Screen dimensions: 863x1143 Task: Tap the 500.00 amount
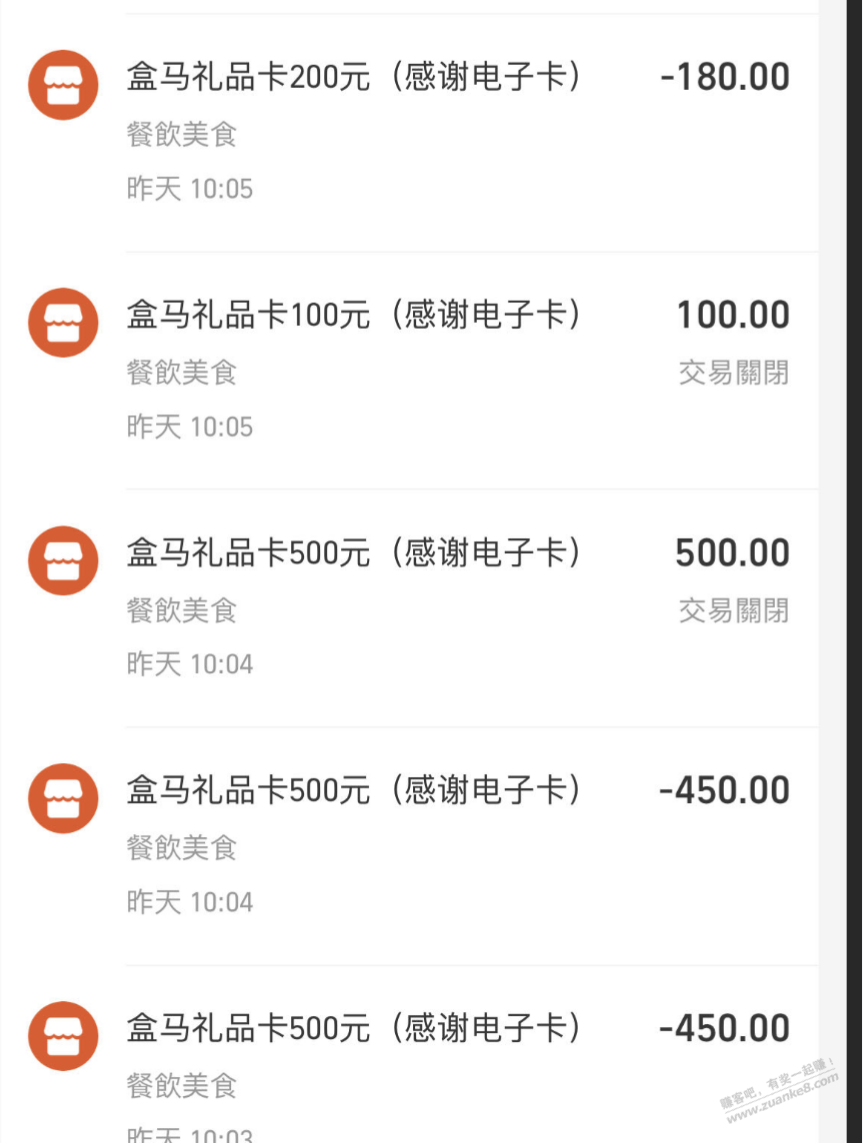(x=732, y=553)
